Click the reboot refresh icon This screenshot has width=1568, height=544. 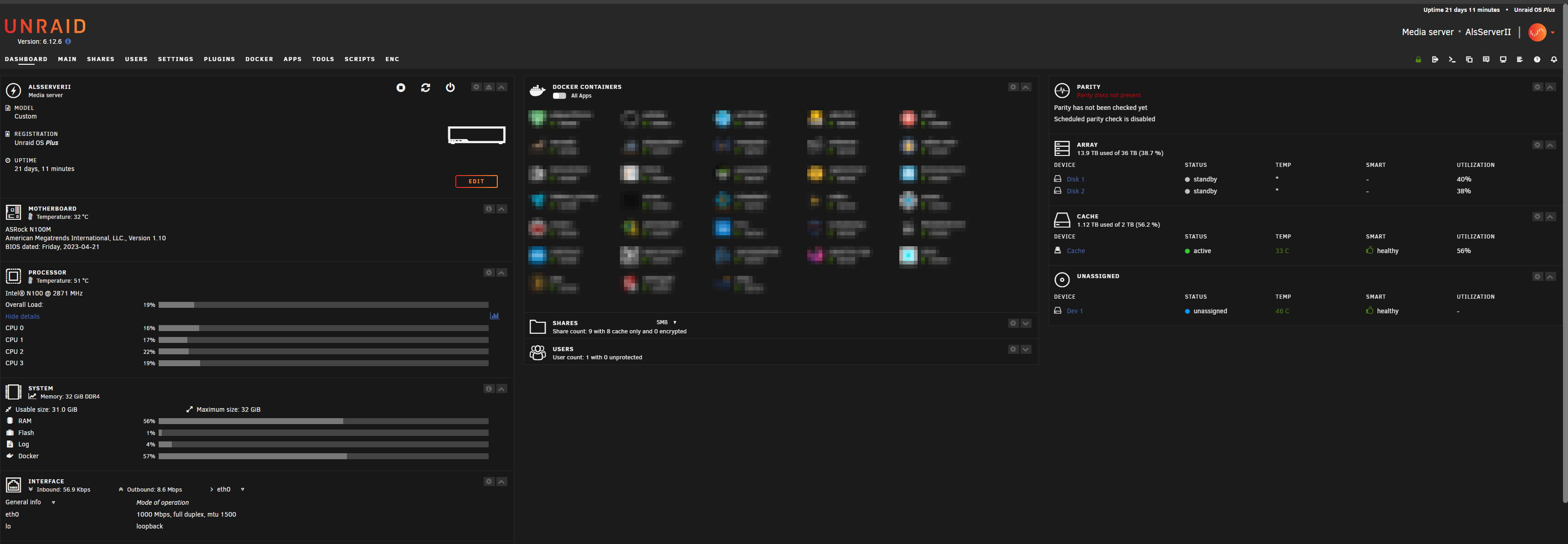(425, 87)
